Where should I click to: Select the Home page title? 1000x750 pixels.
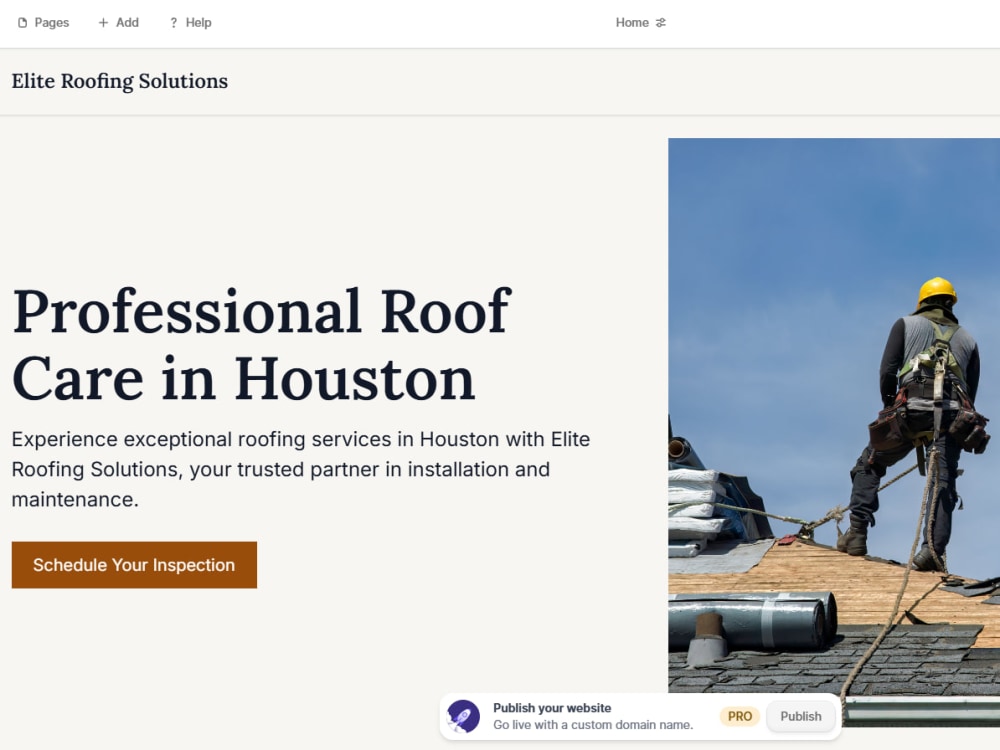click(632, 23)
